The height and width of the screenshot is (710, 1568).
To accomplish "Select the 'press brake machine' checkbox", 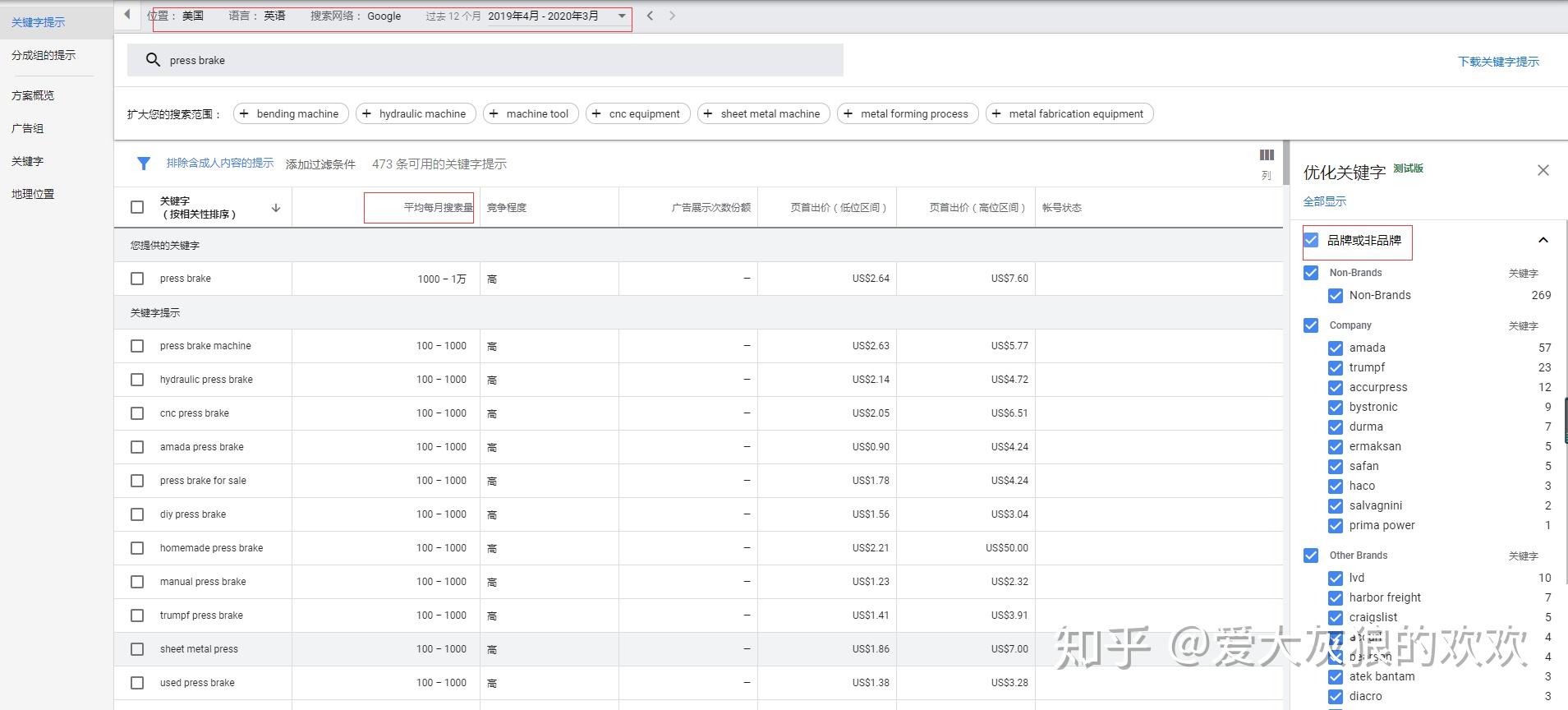I will (137, 346).
